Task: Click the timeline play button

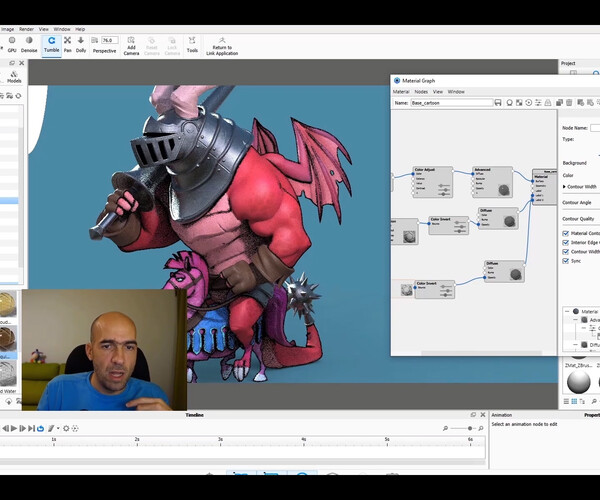Action: click(x=14, y=428)
